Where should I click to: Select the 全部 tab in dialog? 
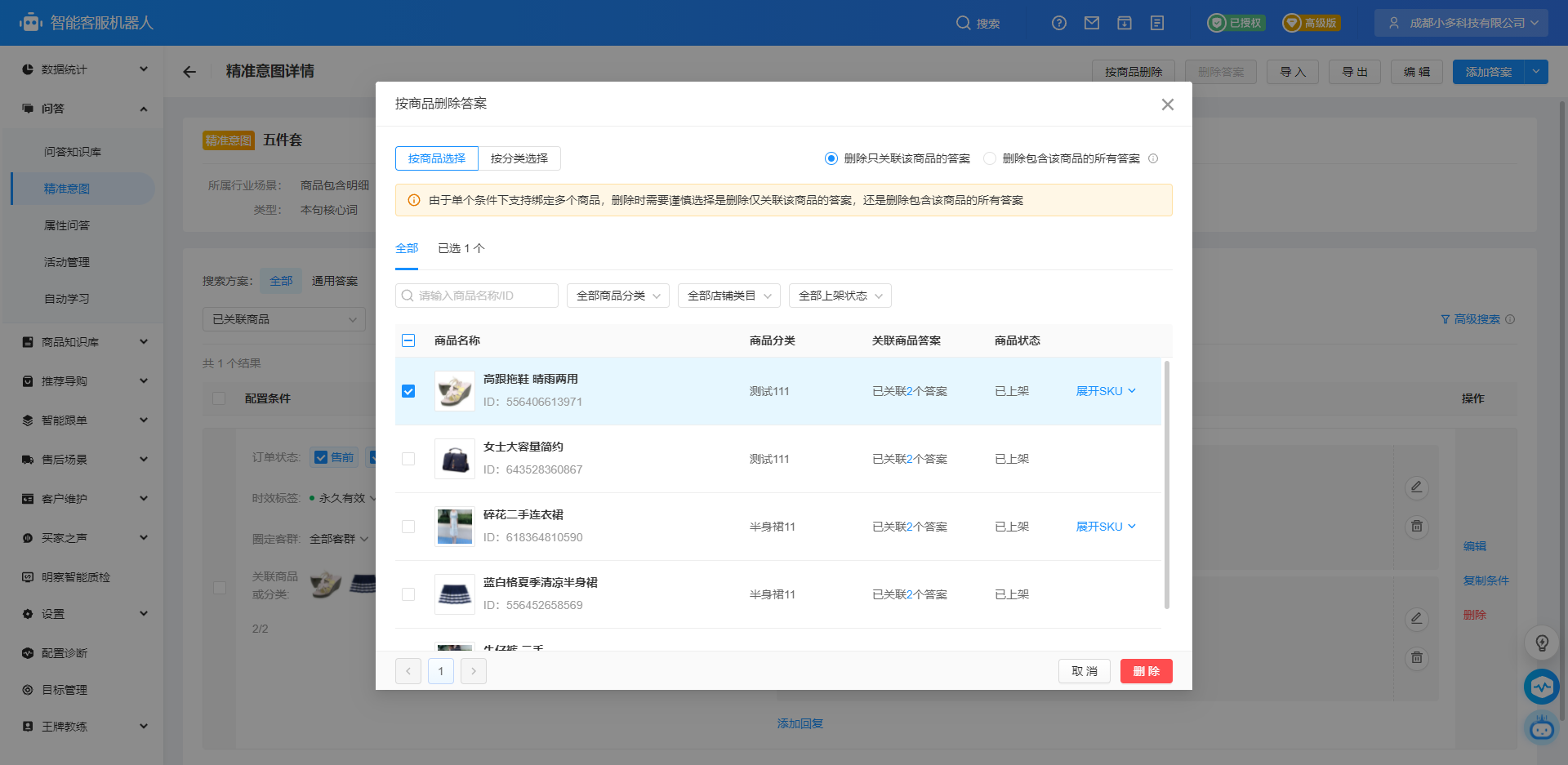[407, 248]
